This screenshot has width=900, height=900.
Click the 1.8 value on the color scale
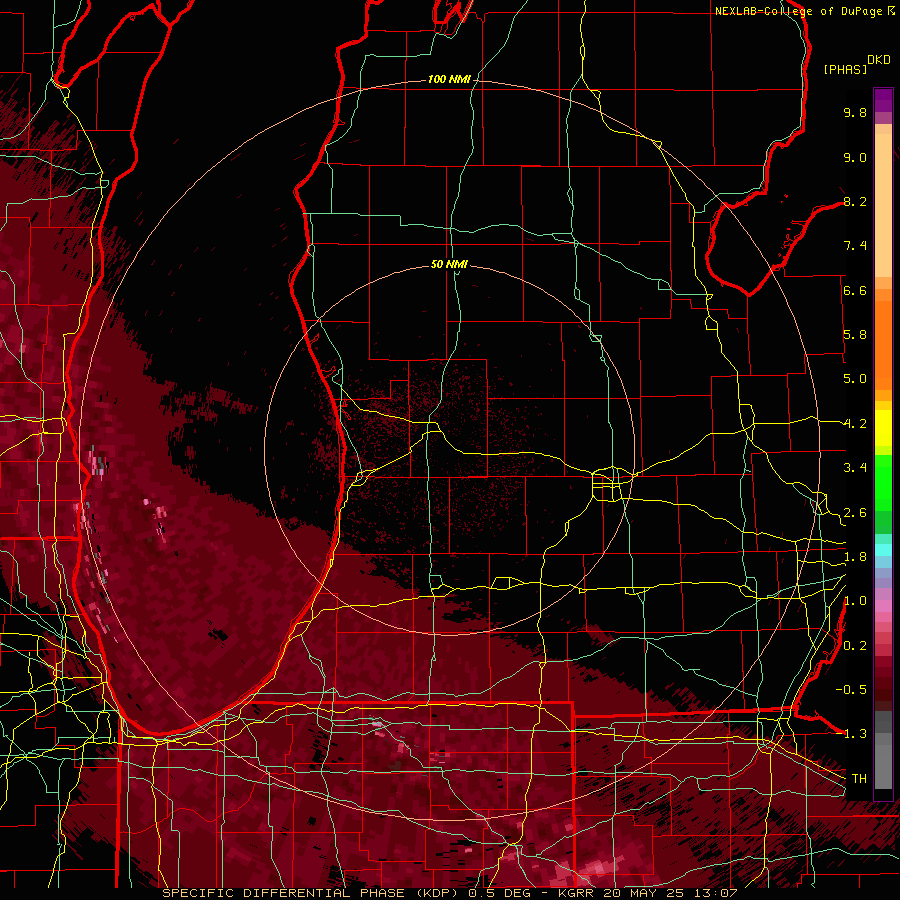(855, 557)
